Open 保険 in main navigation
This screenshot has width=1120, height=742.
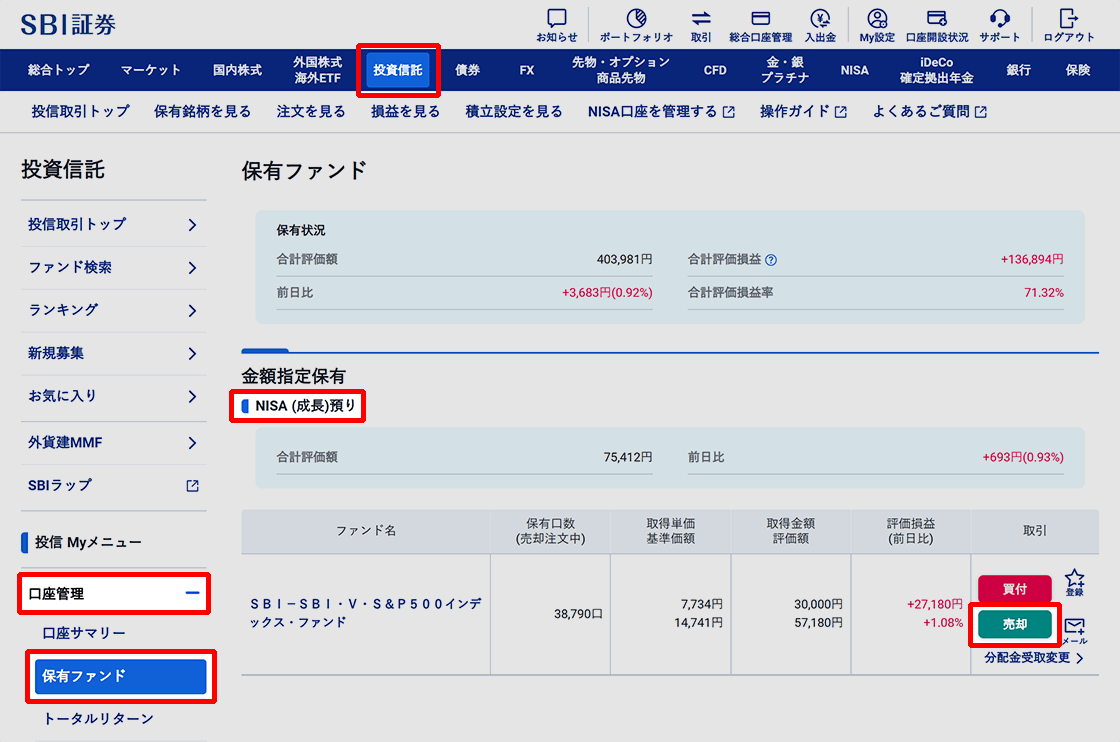click(1078, 70)
